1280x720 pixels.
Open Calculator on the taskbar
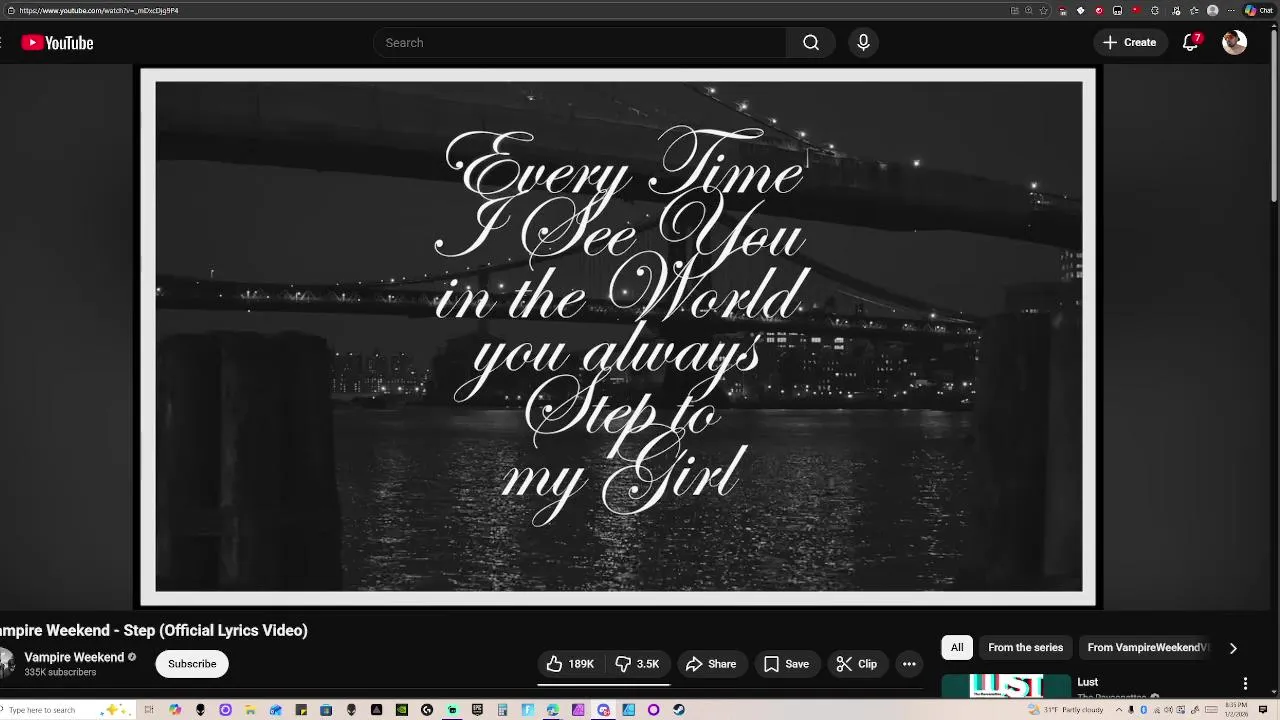(502, 710)
